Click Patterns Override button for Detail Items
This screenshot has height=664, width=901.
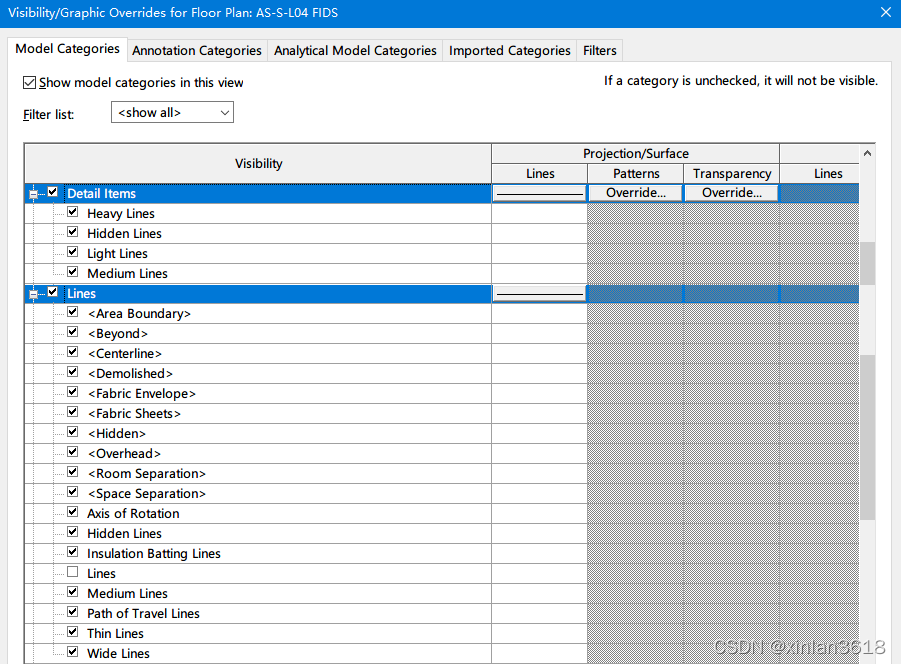tap(636, 193)
